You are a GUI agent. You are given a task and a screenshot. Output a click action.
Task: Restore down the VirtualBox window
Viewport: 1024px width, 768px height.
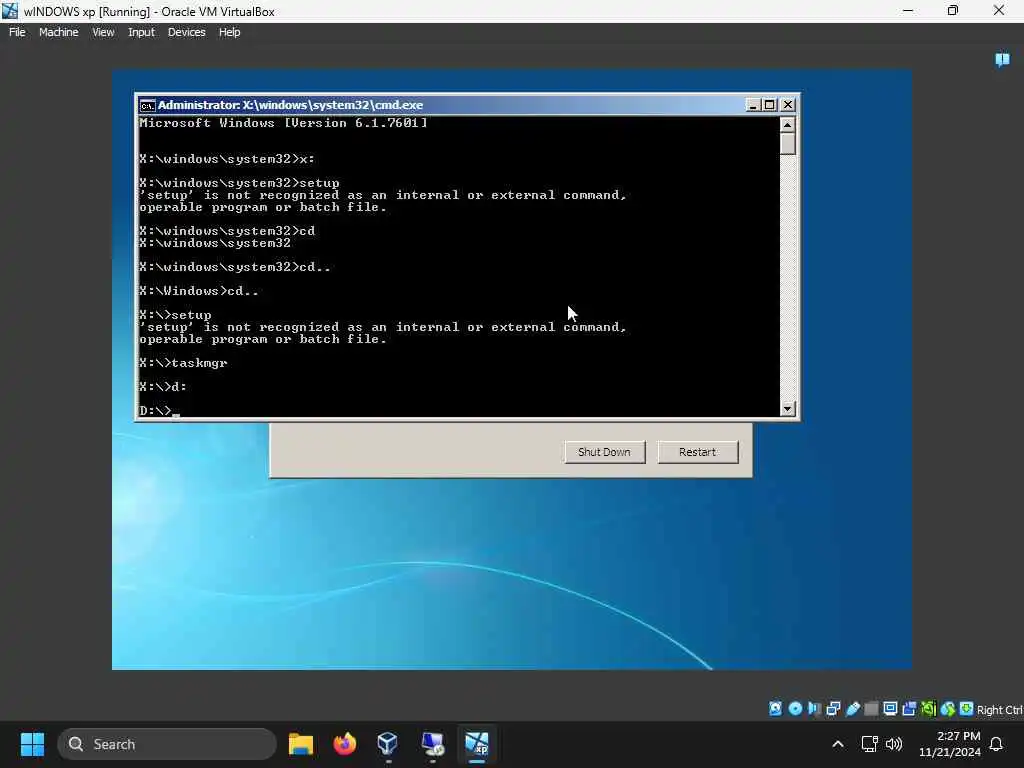pyautogui.click(x=953, y=10)
